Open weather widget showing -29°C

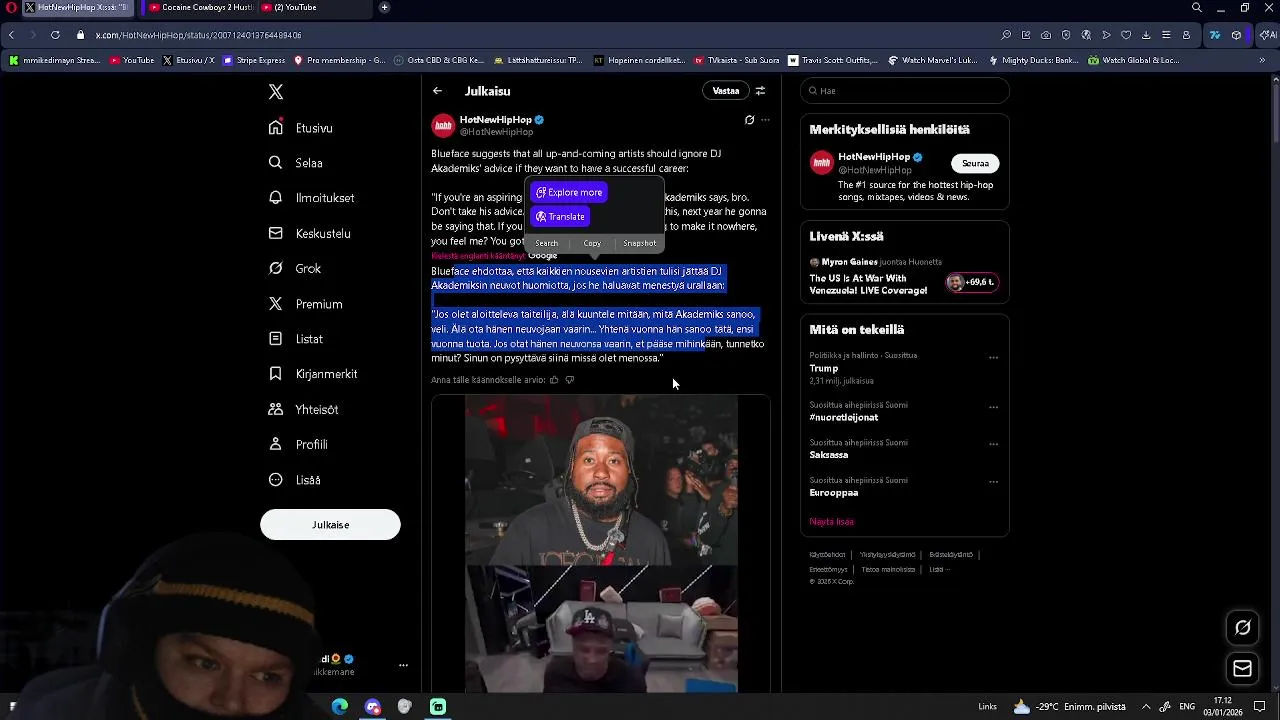[x=1069, y=707]
